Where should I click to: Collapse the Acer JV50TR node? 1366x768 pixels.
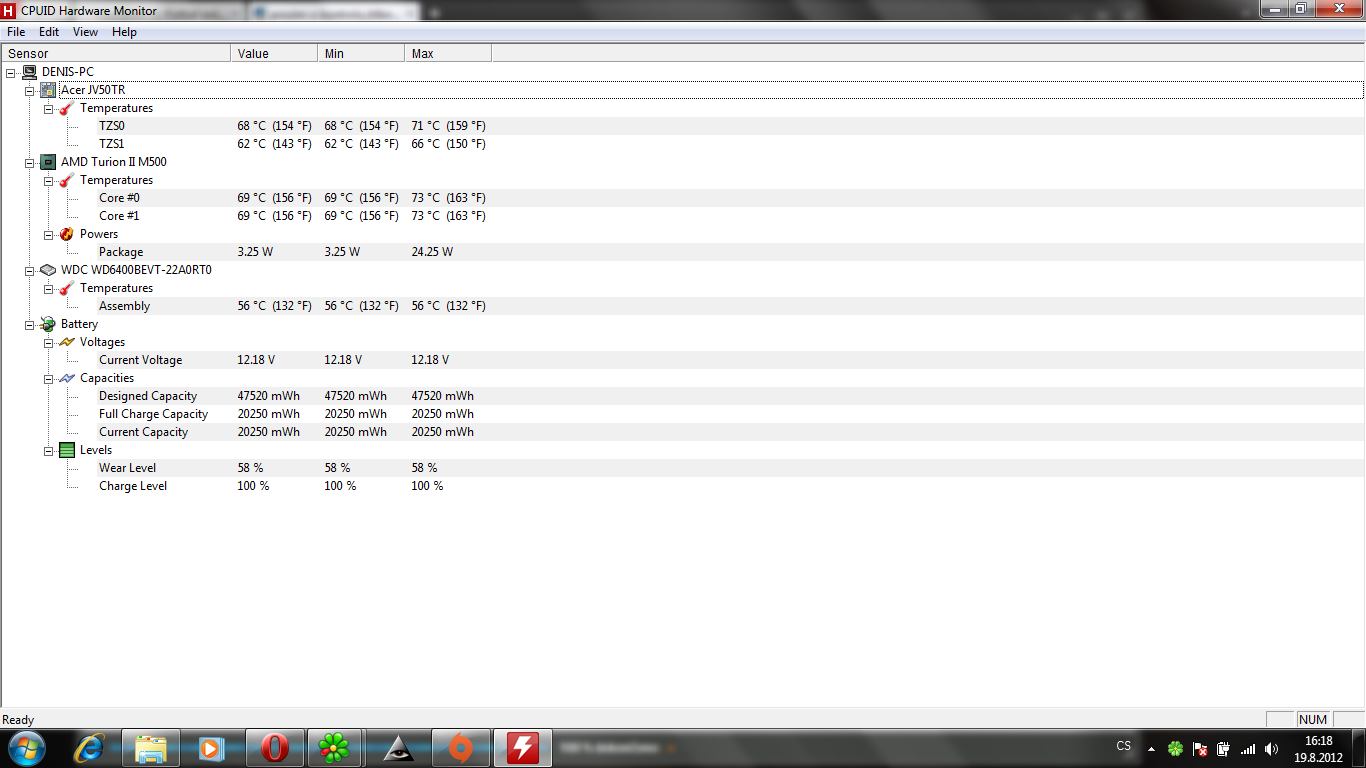pyautogui.click(x=30, y=90)
